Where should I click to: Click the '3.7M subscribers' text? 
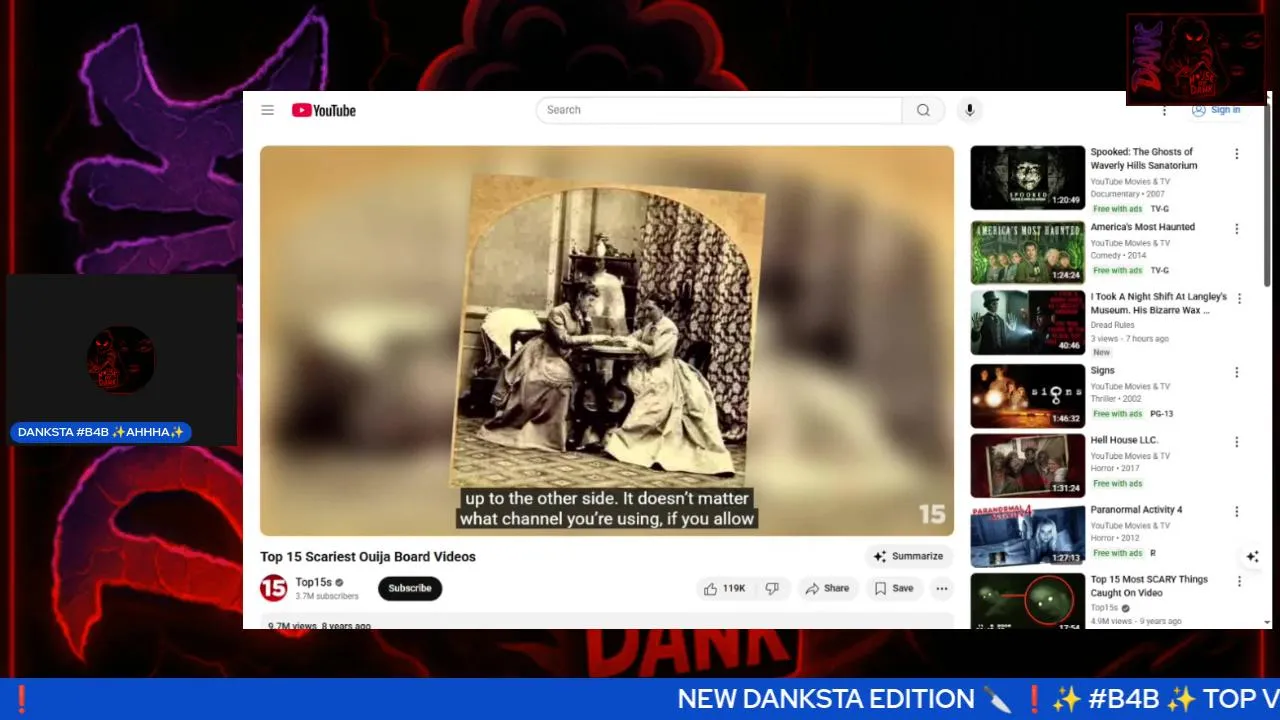point(327,596)
